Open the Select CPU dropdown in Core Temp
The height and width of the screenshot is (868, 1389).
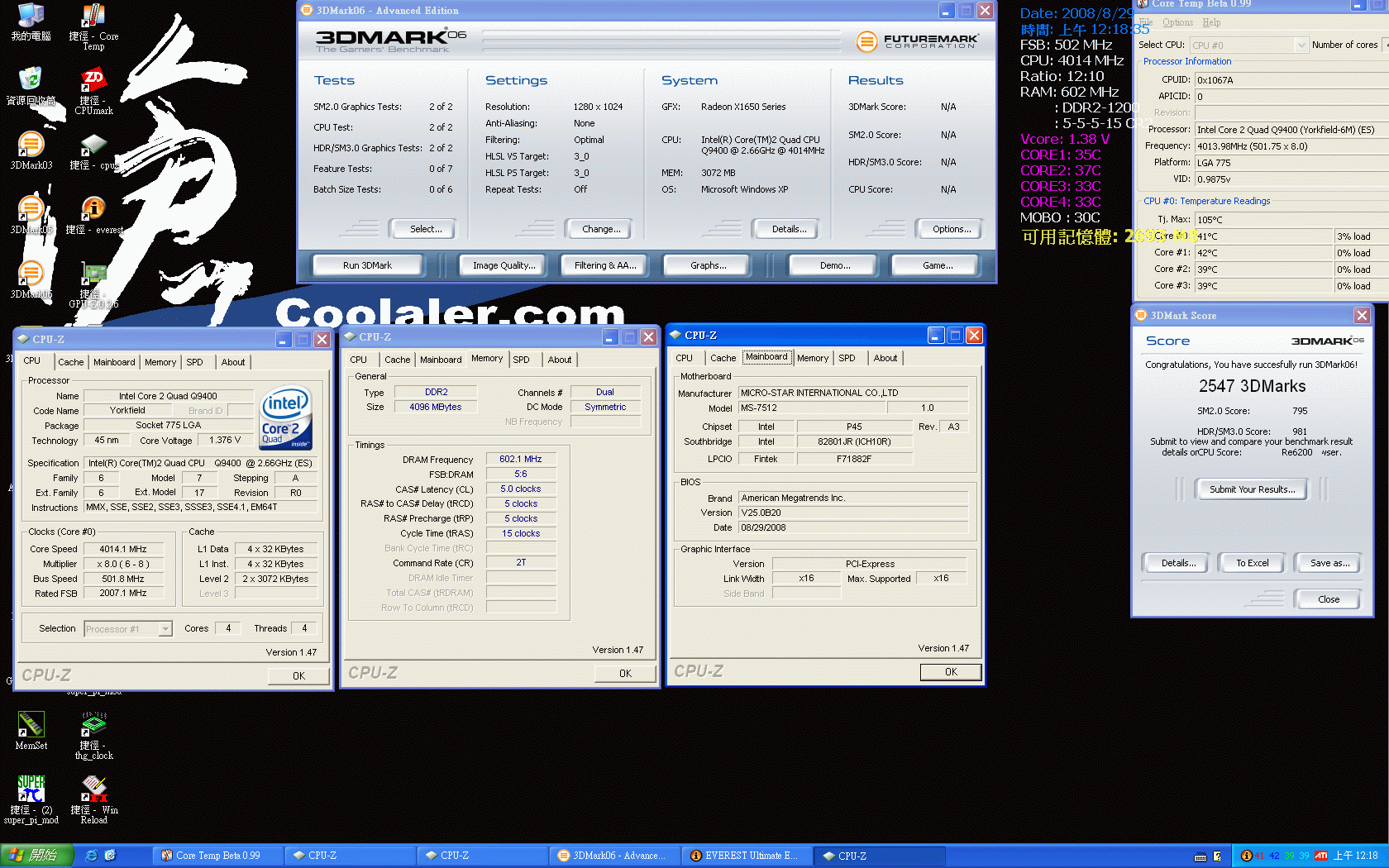pyautogui.click(x=1249, y=45)
